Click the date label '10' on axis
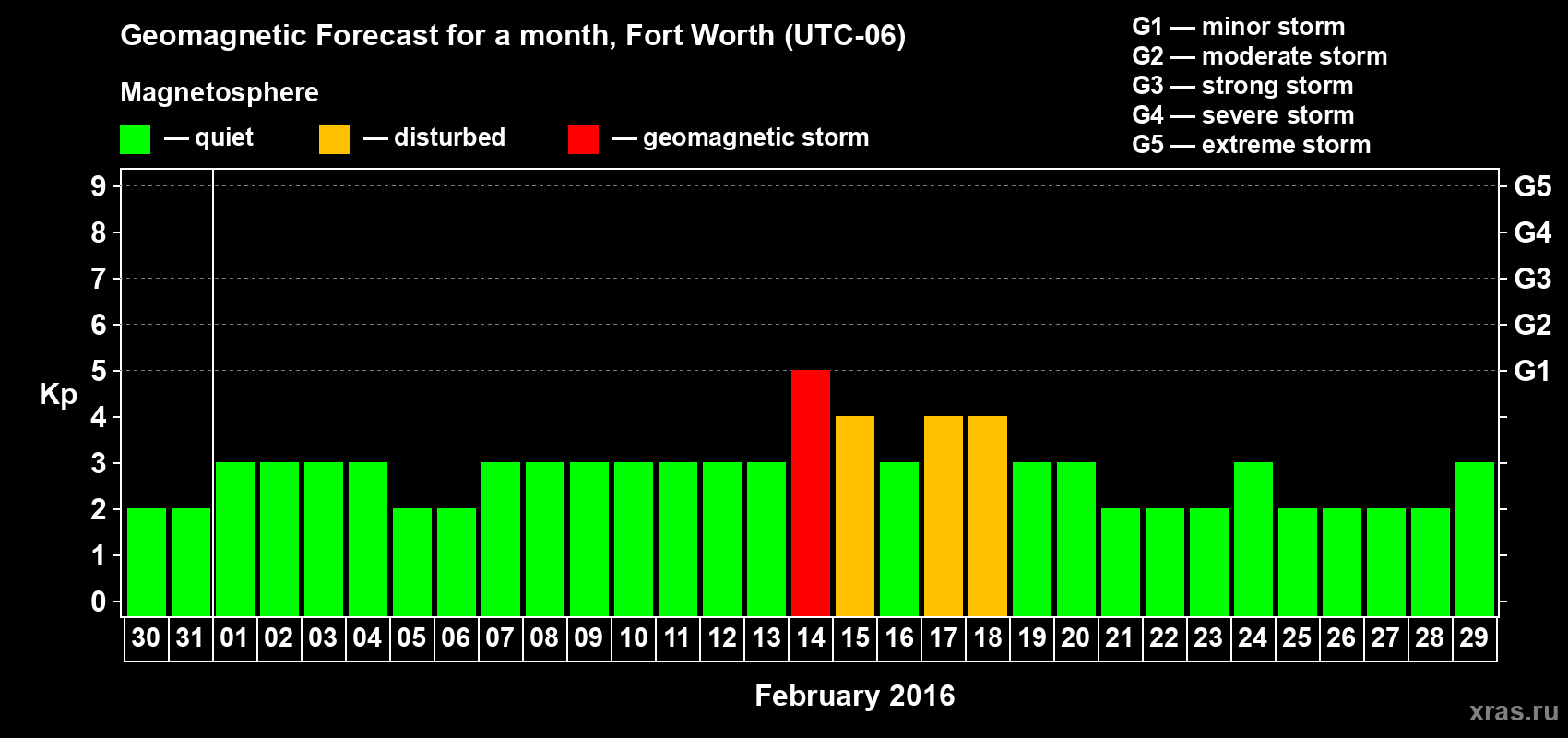 633,638
